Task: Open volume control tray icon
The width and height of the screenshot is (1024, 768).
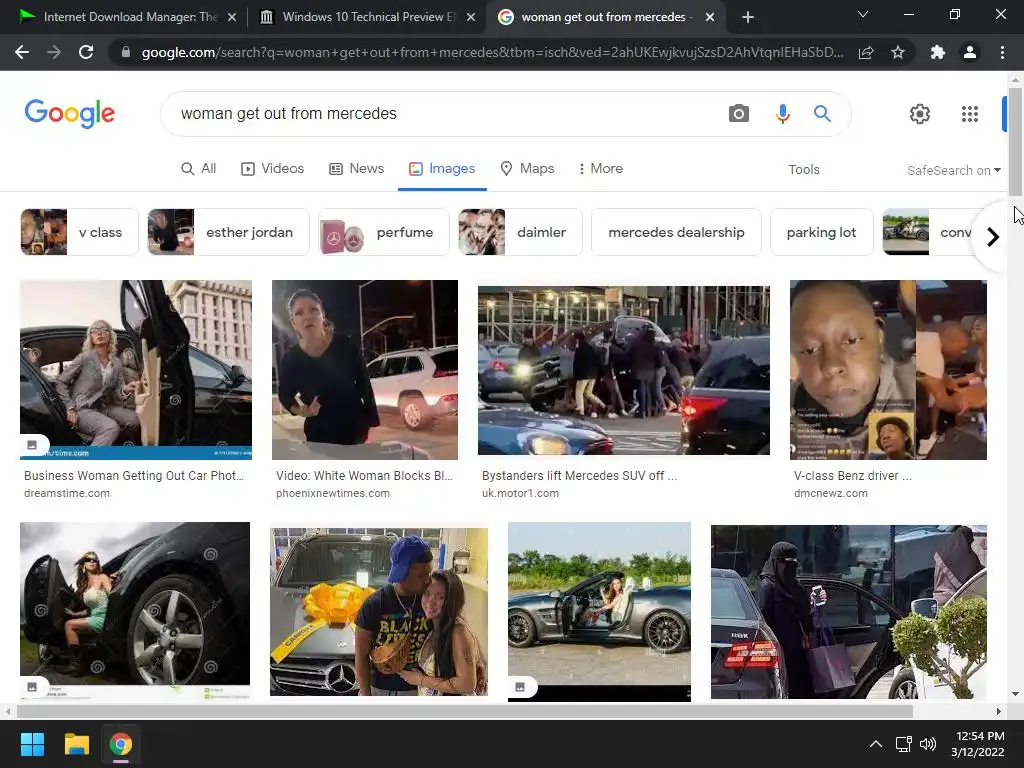Action: [x=927, y=744]
